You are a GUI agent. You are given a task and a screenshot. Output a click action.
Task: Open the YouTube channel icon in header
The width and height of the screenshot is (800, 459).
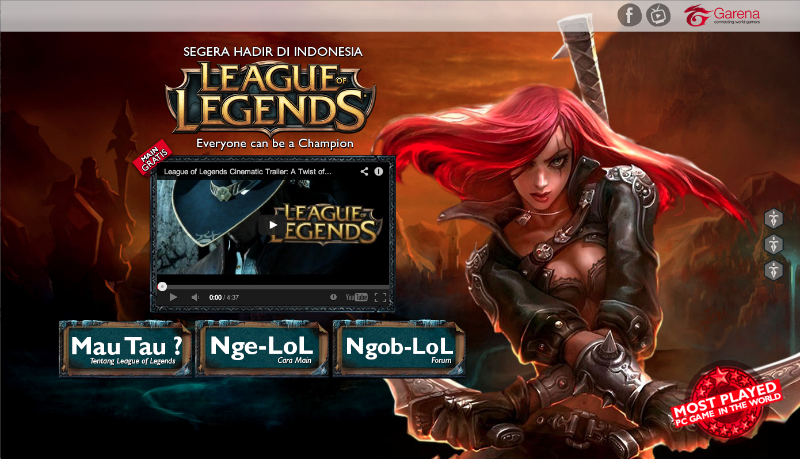click(x=659, y=15)
